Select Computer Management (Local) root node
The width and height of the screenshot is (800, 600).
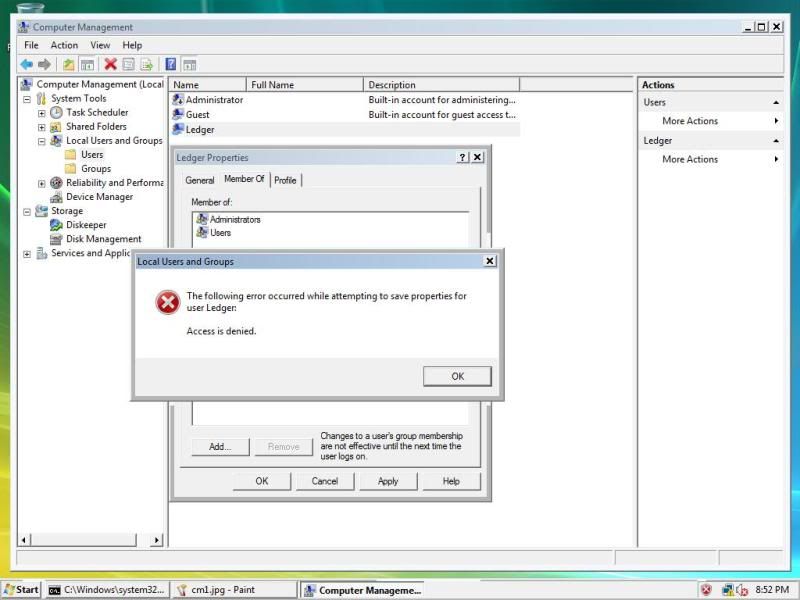(x=100, y=84)
